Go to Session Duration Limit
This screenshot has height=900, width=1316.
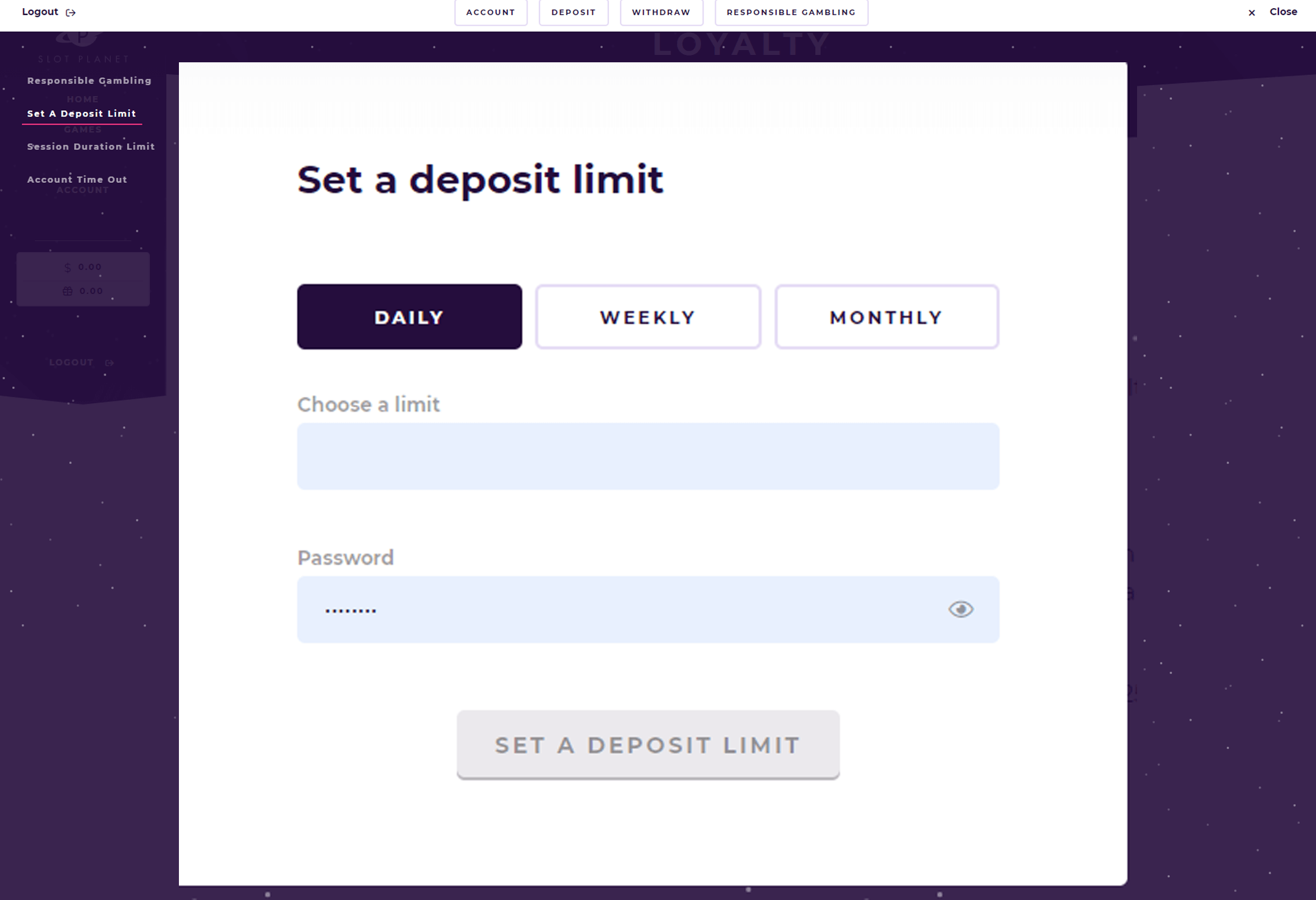[x=91, y=147]
